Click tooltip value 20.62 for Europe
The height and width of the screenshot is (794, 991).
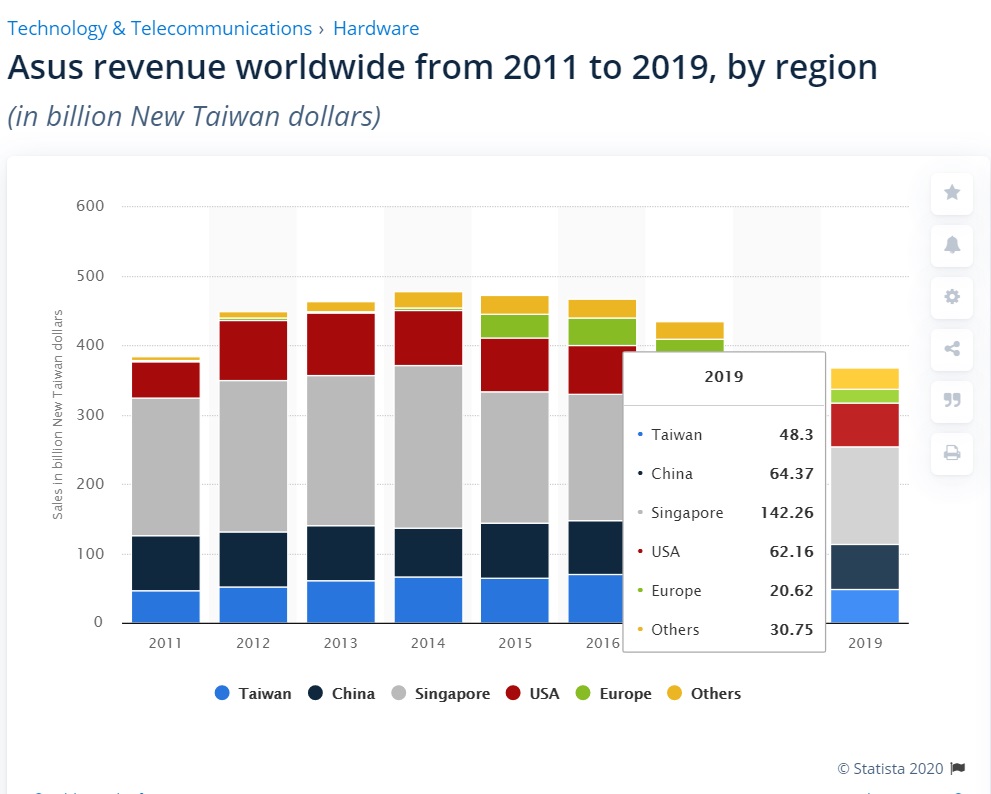(791, 590)
